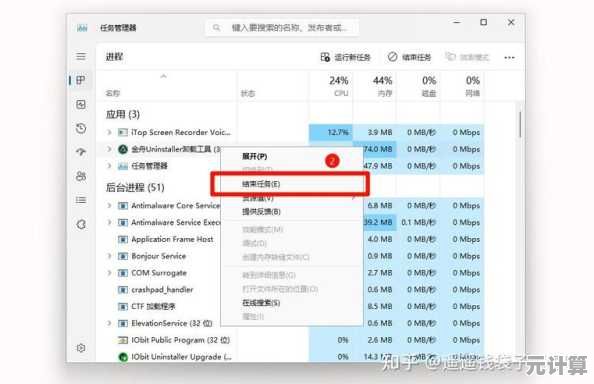Viewport: 594px width, 384px height.
Task: Click the vertical scrollbar of process list
Action: coord(521,124)
